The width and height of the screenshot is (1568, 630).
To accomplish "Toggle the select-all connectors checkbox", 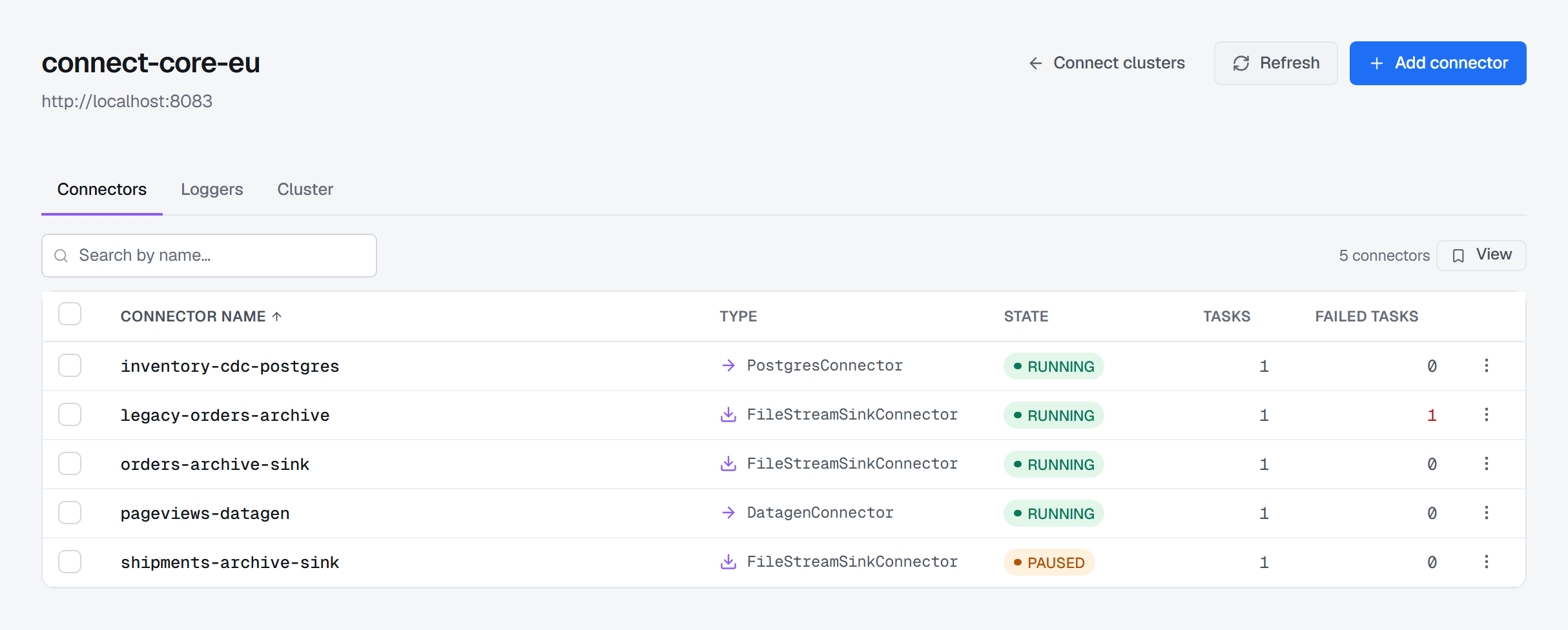I will [x=70, y=314].
